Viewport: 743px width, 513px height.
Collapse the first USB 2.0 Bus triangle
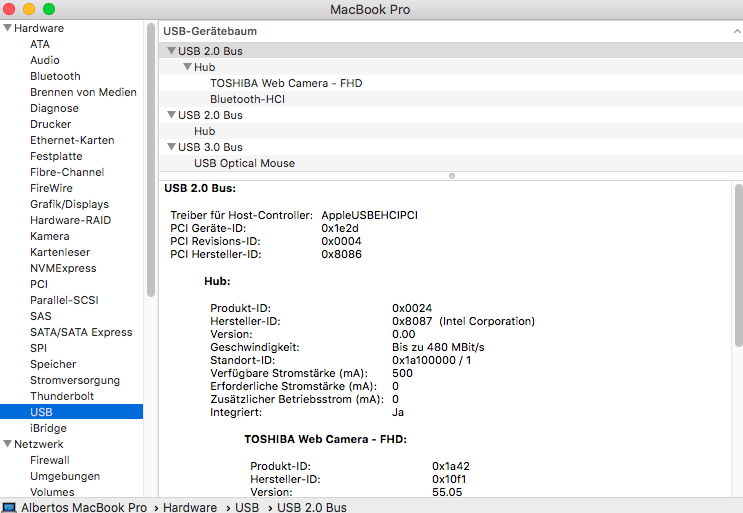(170, 51)
